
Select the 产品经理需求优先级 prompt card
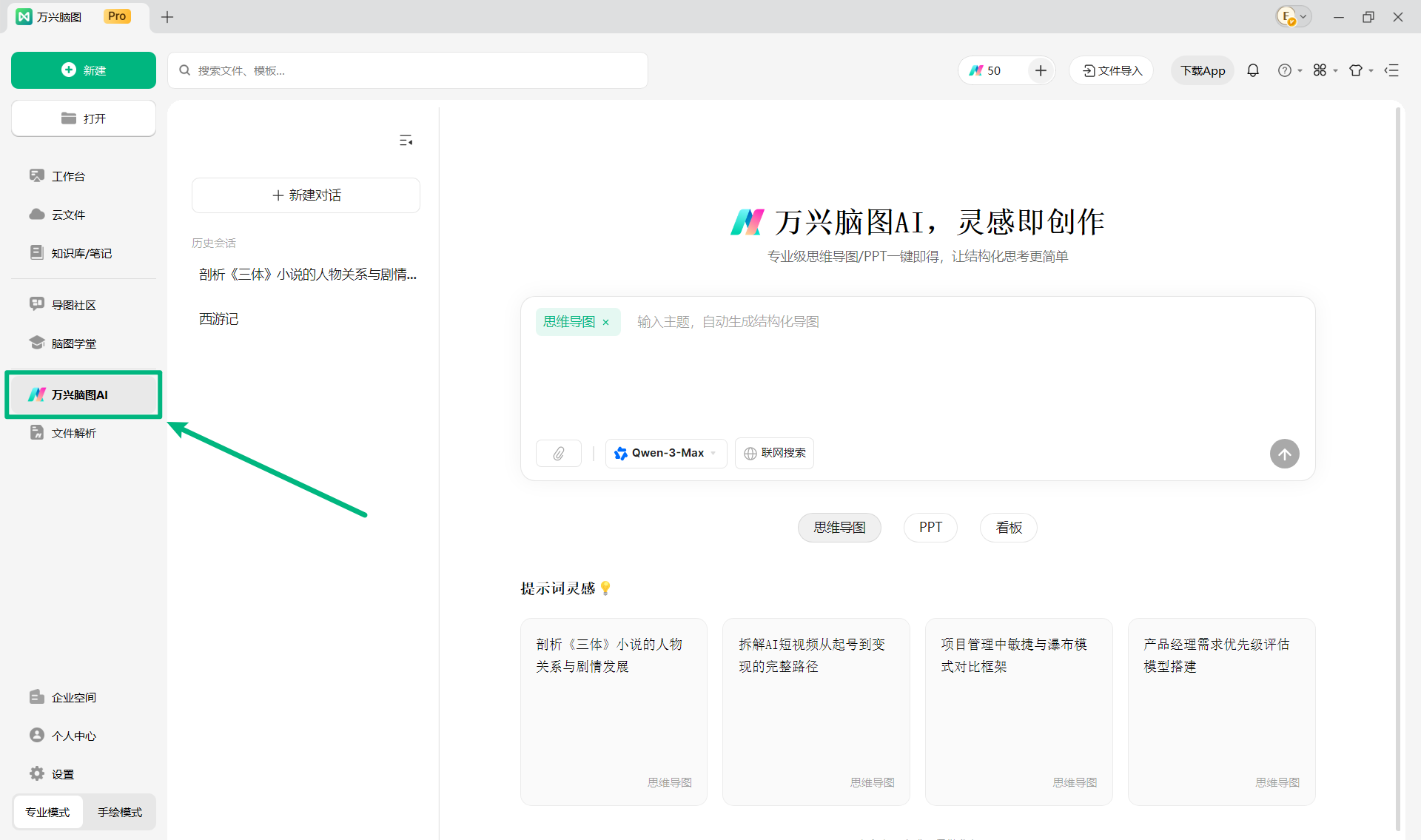point(1222,712)
